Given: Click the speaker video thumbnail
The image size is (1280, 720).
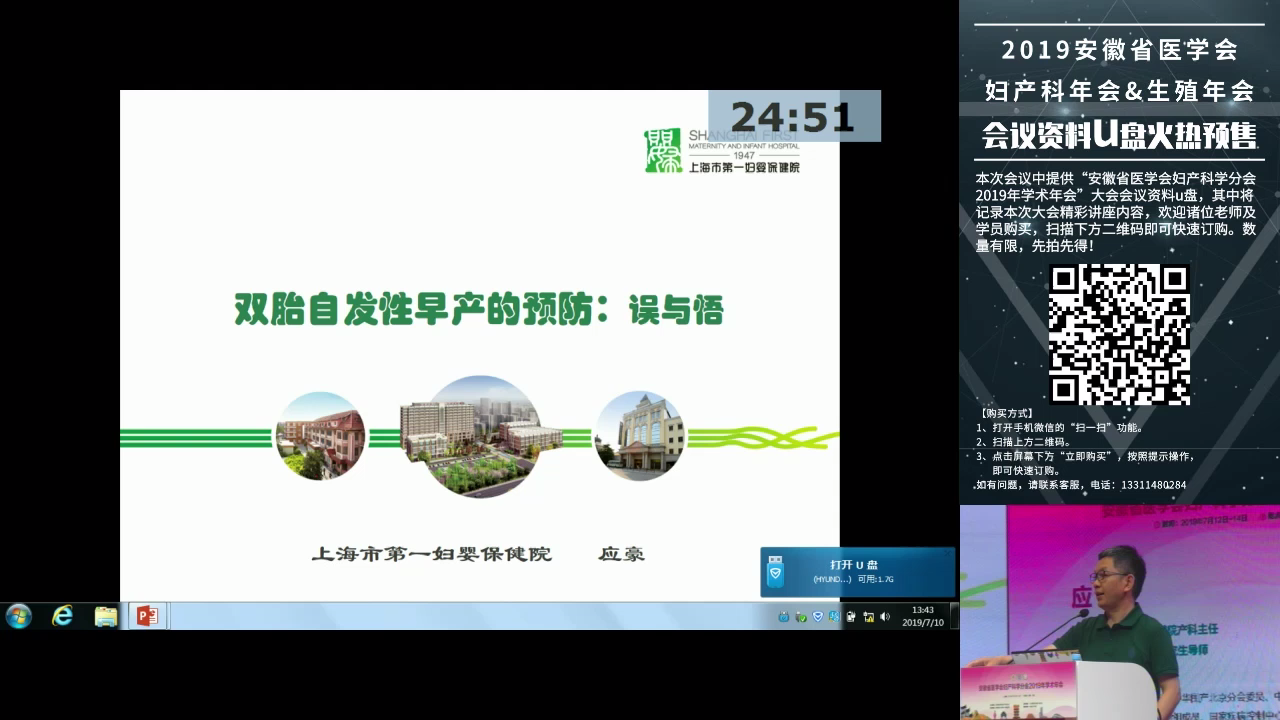Looking at the screenshot, I should click(x=1119, y=612).
